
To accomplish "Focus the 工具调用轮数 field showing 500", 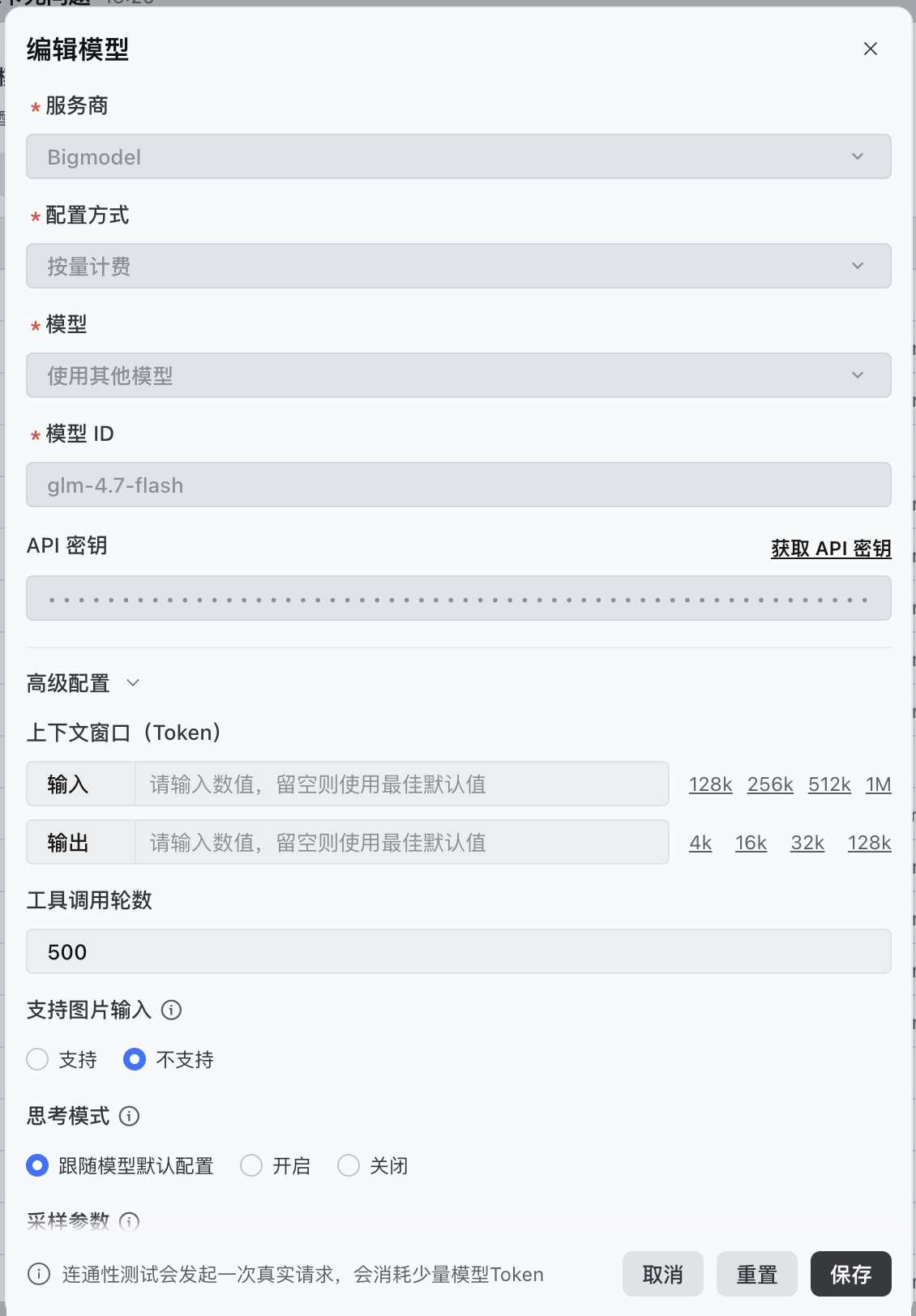I will 459,951.
